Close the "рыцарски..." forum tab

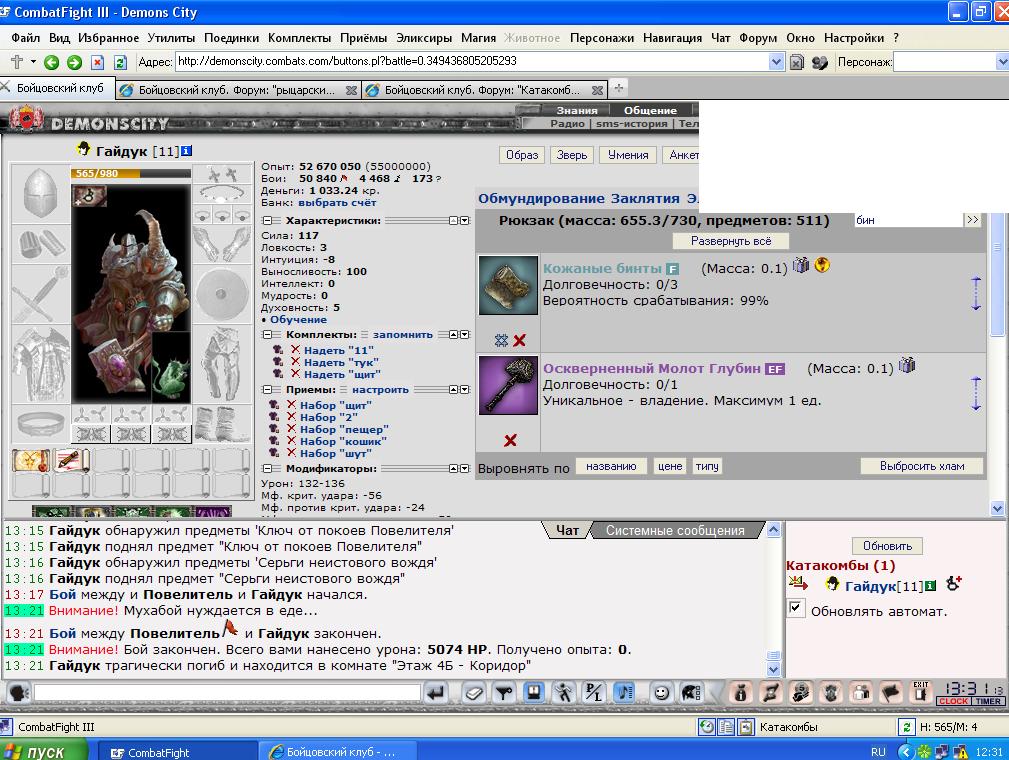[351, 90]
